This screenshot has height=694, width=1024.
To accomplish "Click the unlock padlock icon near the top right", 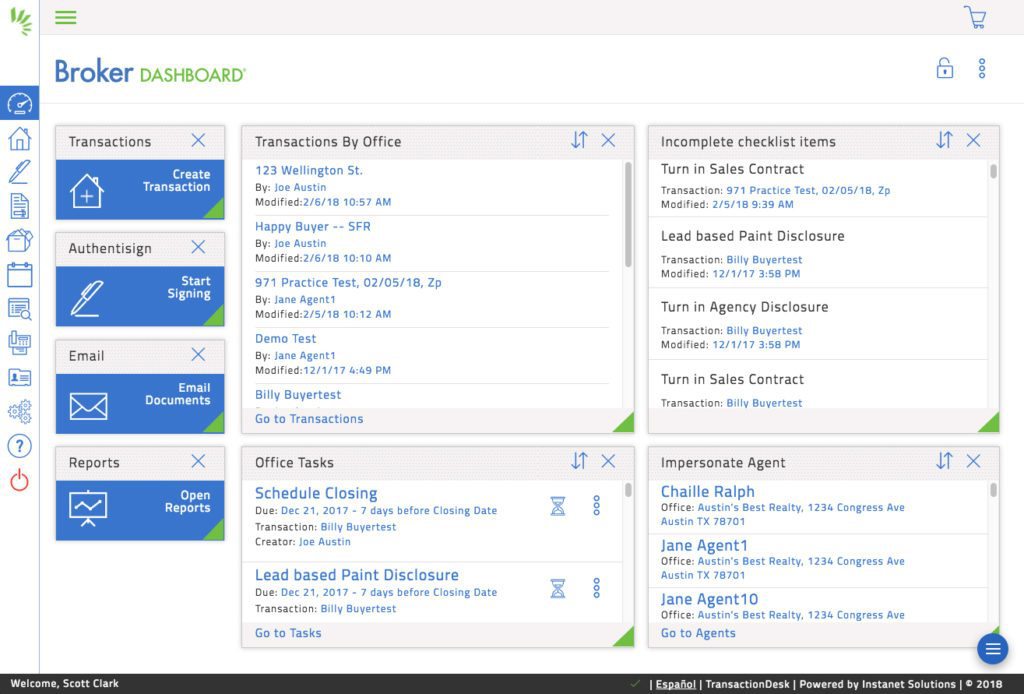I will point(945,68).
